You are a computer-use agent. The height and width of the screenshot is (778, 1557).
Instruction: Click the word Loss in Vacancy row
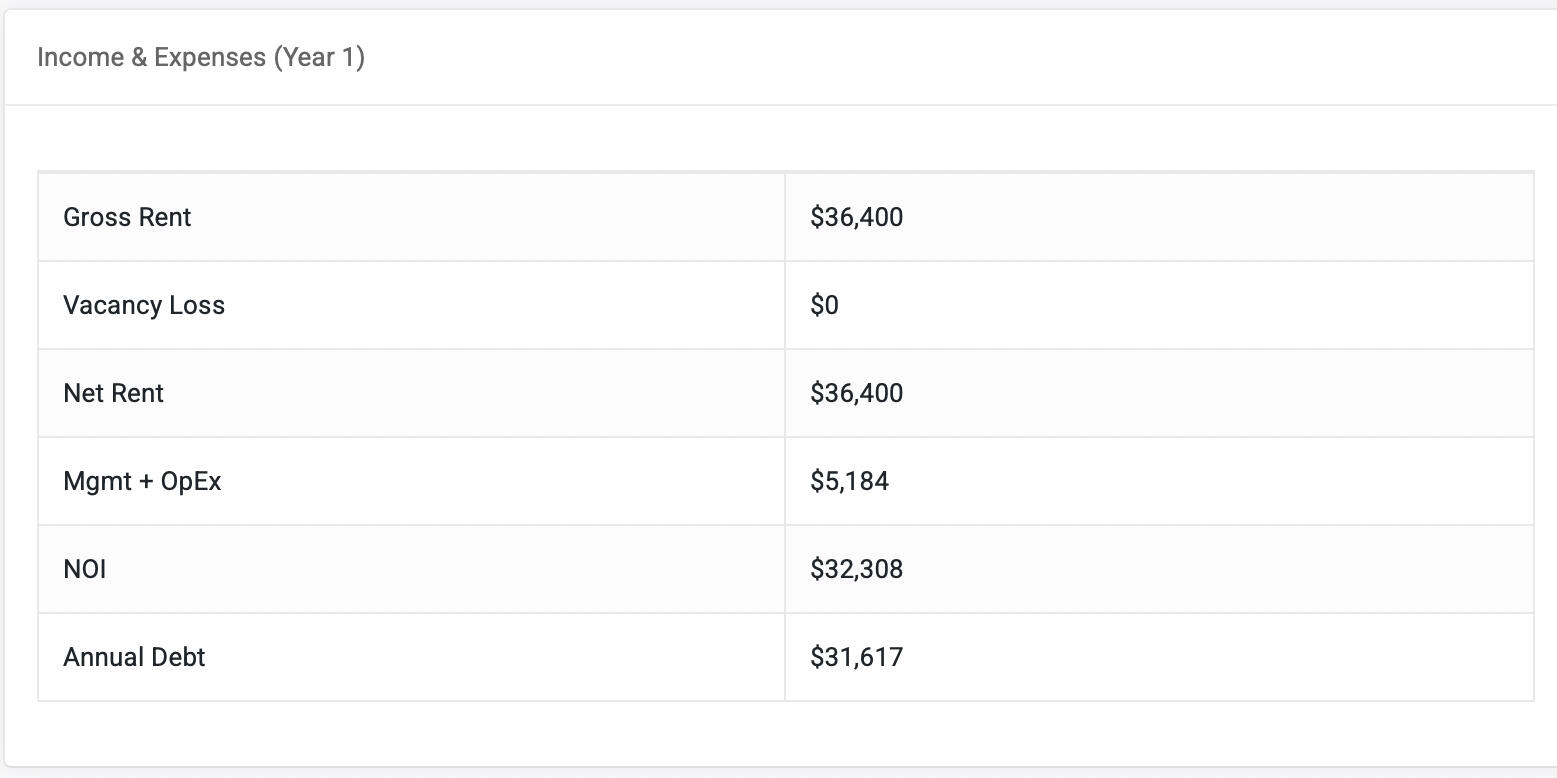(197, 305)
